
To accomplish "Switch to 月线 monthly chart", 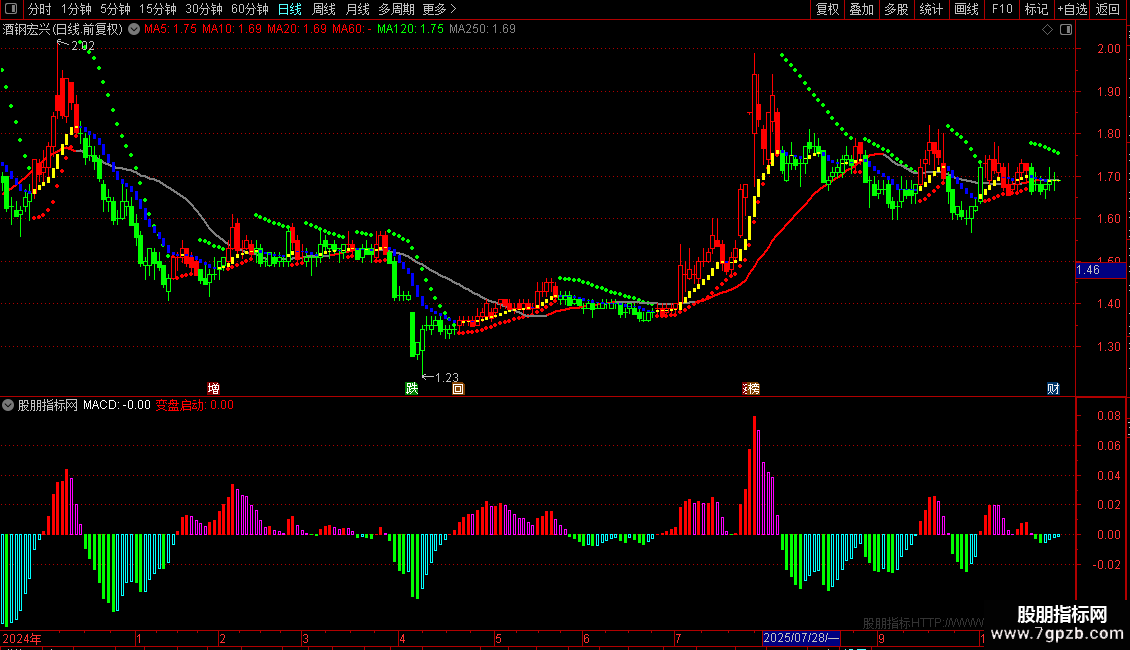I will [x=357, y=9].
